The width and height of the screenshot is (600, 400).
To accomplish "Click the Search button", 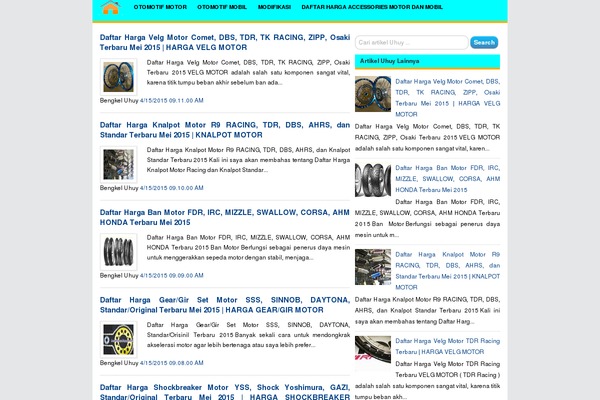I will (484, 42).
